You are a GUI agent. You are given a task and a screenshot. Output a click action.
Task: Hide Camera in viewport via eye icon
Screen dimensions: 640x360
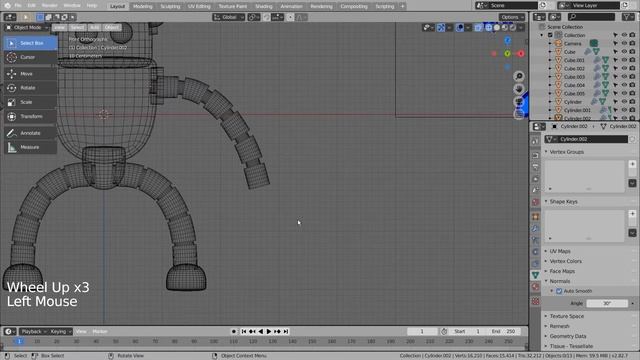(624, 43)
